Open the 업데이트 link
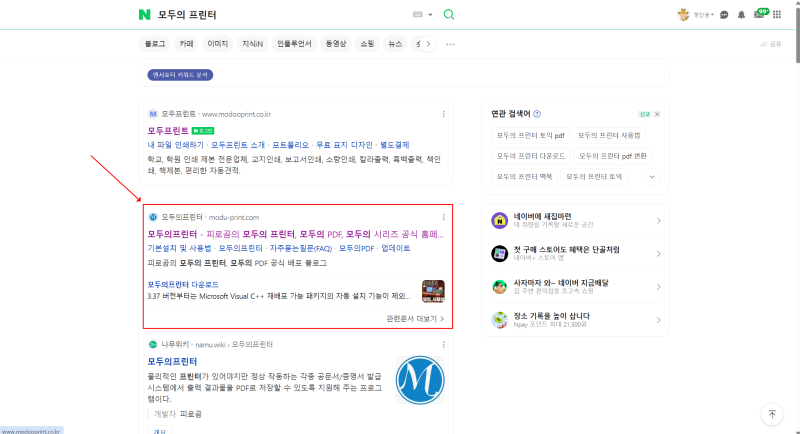The height and width of the screenshot is (434, 800). pos(395,248)
